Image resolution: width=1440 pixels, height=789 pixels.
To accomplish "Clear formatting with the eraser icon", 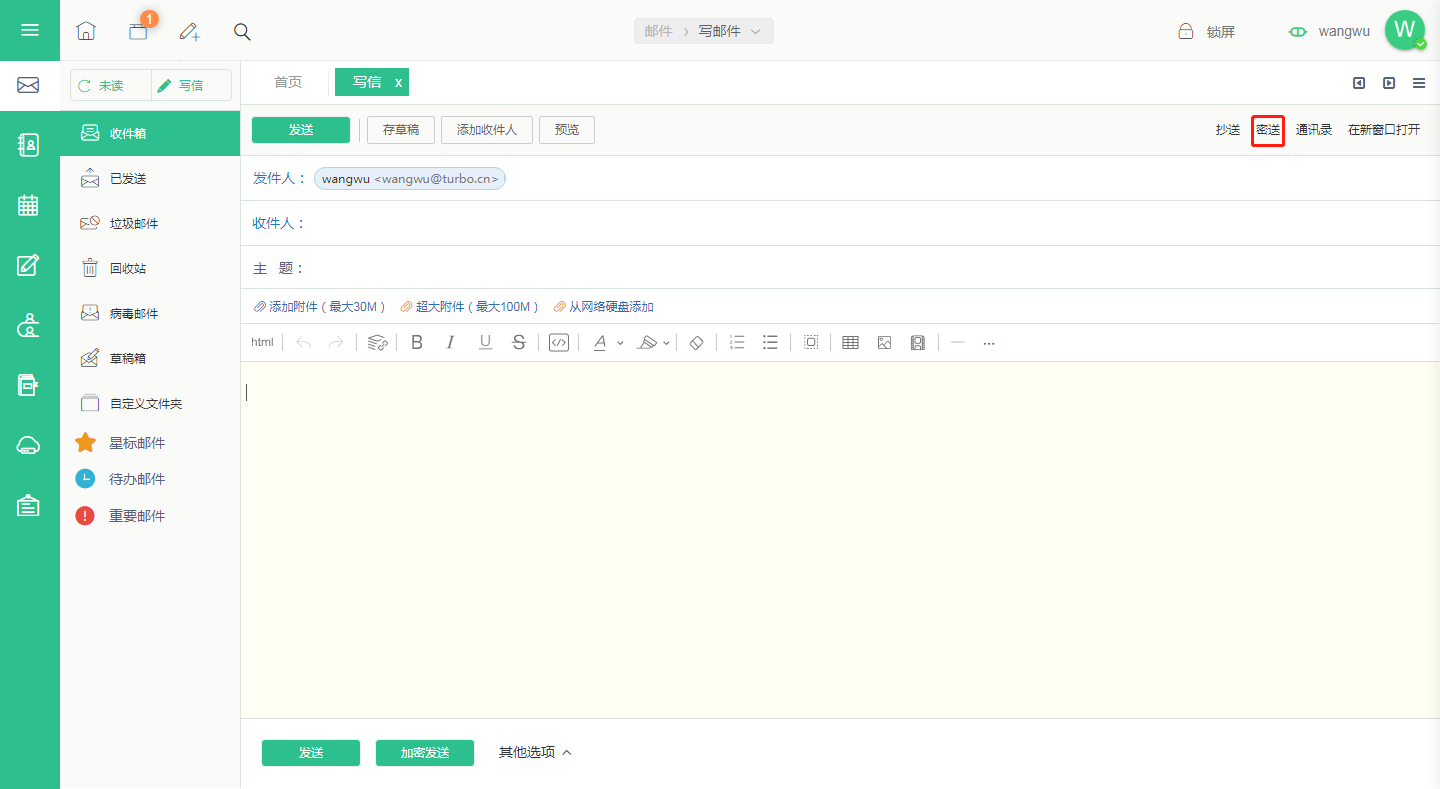I will coord(697,343).
